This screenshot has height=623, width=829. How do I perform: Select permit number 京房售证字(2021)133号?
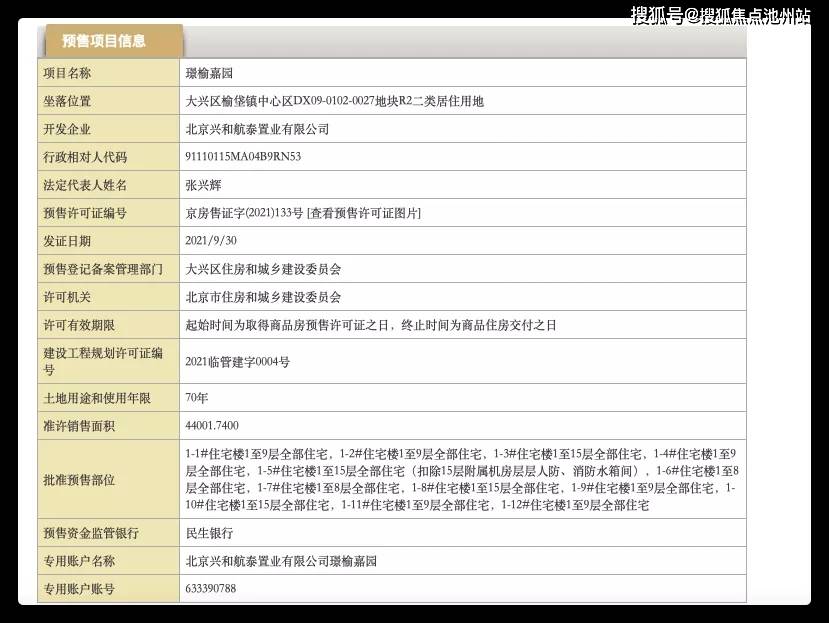point(244,213)
